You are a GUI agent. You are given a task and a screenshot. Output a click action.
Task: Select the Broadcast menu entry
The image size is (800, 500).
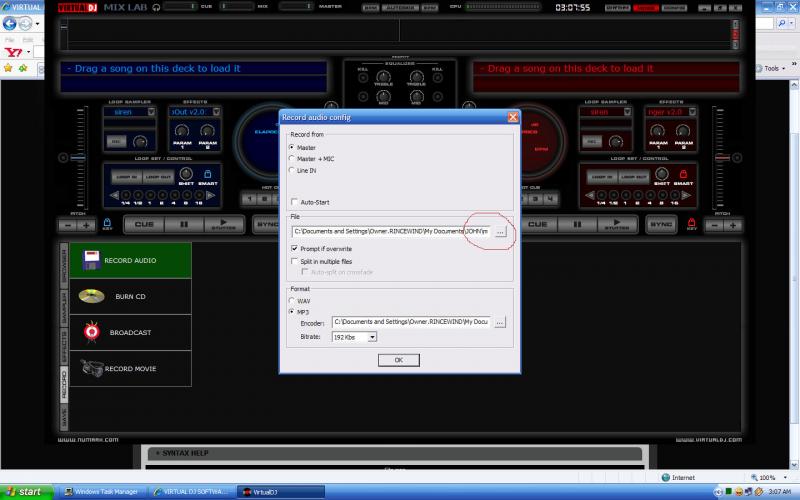131,333
